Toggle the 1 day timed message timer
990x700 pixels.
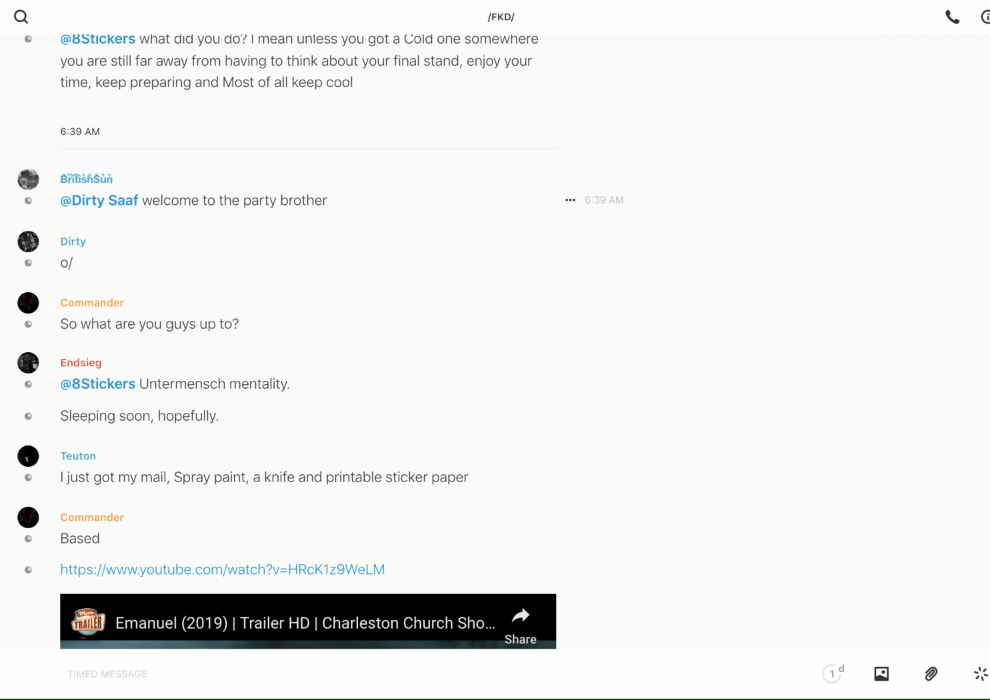(x=833, y=674)
